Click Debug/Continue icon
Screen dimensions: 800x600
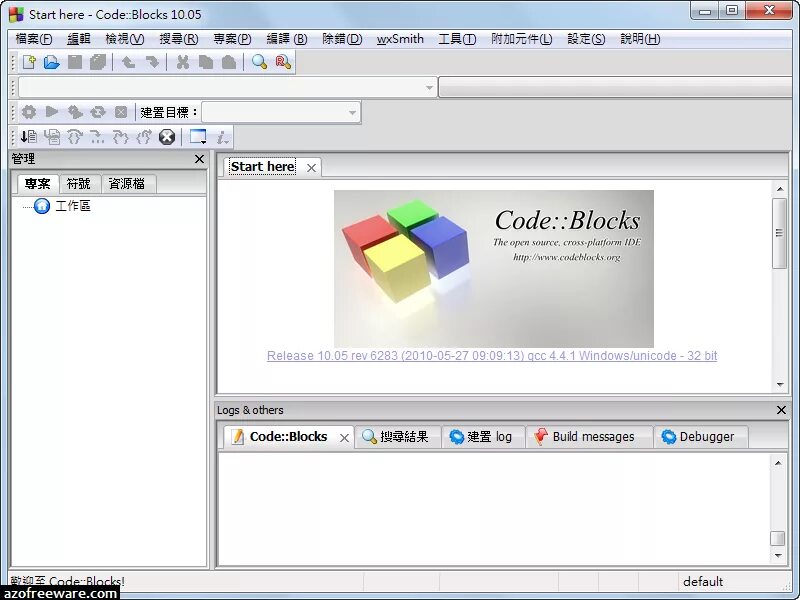[29, 136]
